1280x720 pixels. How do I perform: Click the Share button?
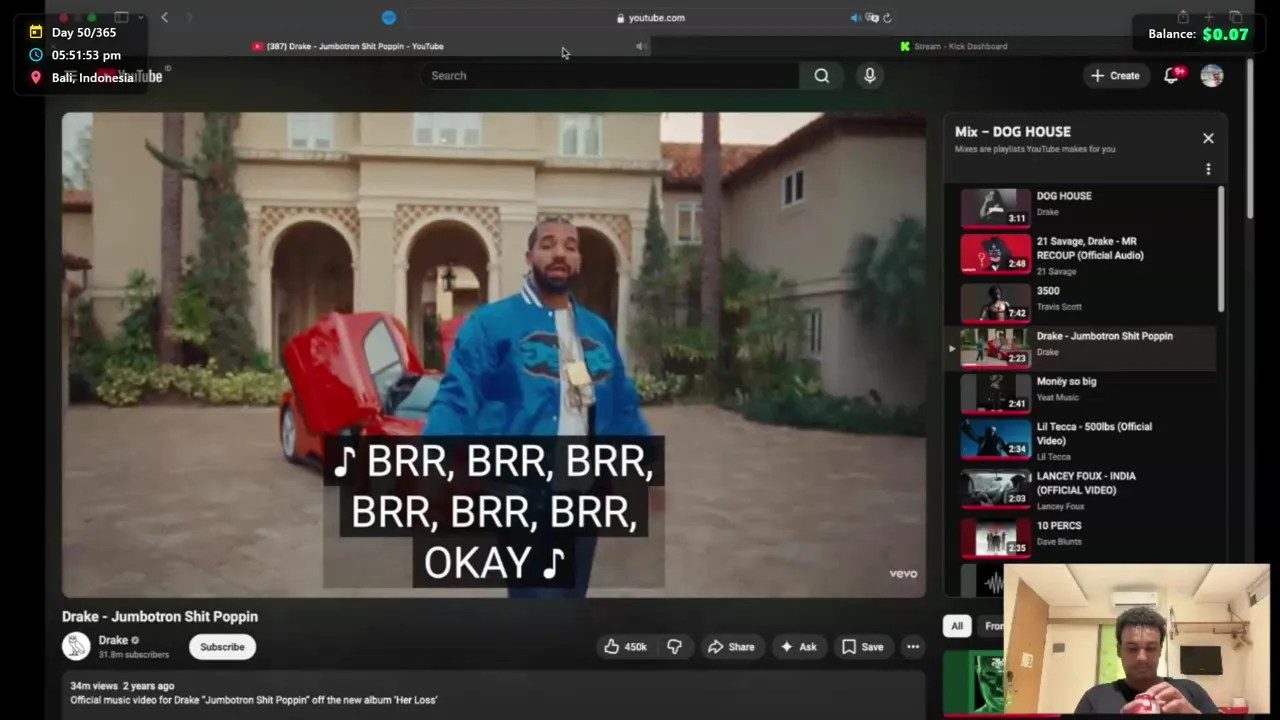tap(731, 647)
